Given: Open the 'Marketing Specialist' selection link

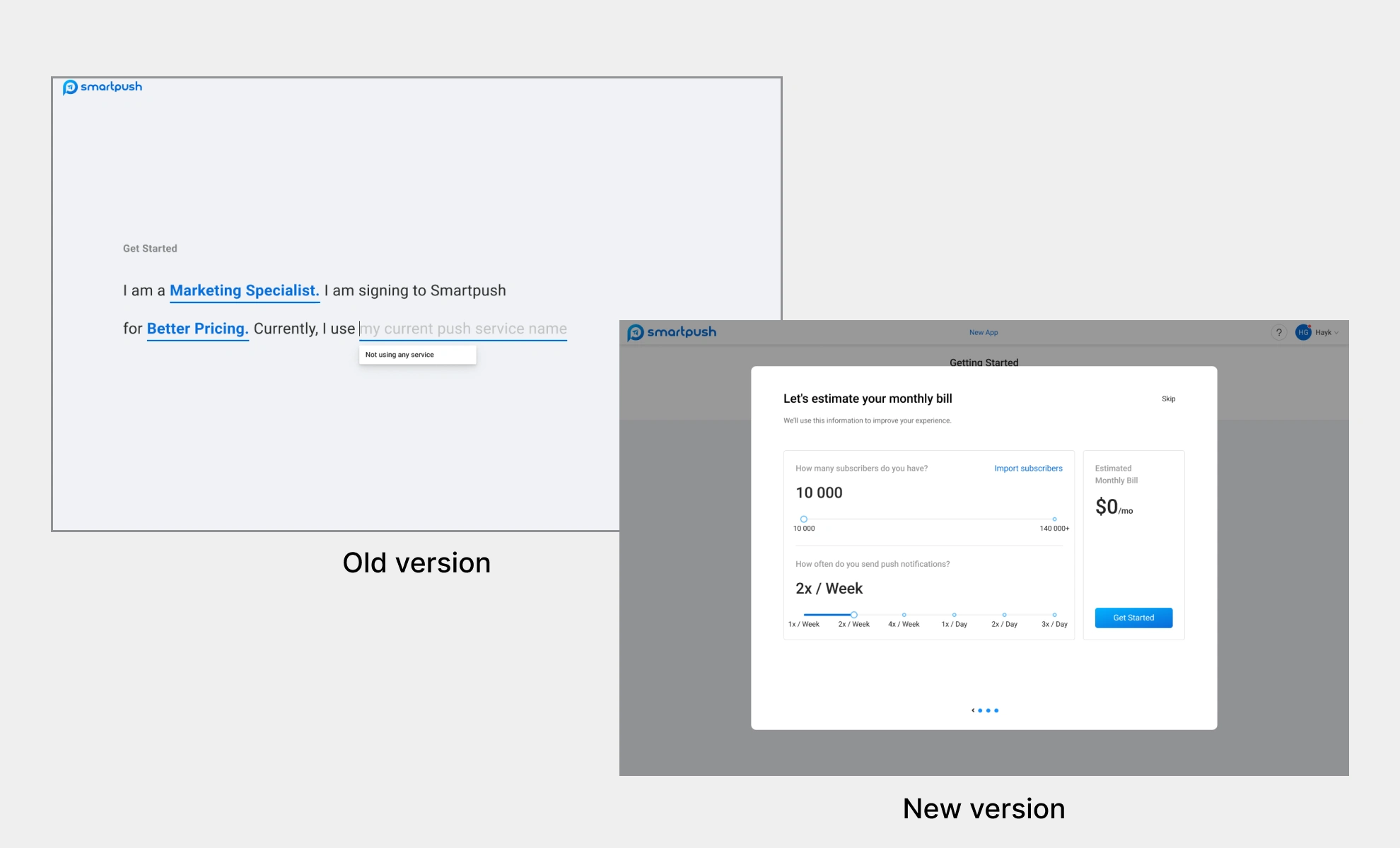Looking at the screenshot, I should point(244,290).
